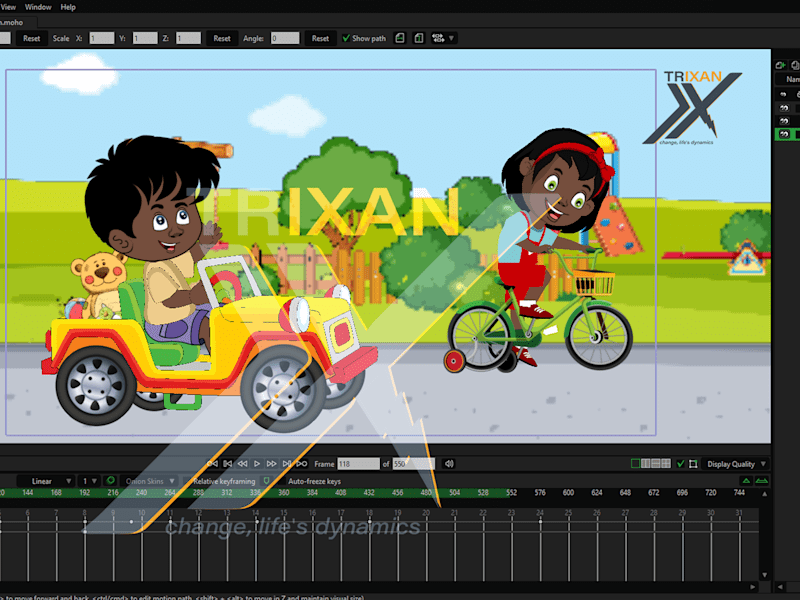Image resolution: width=800 pixels, height=600 pixels.
Task: Click Reset button left of Scale
Action: 32,38
